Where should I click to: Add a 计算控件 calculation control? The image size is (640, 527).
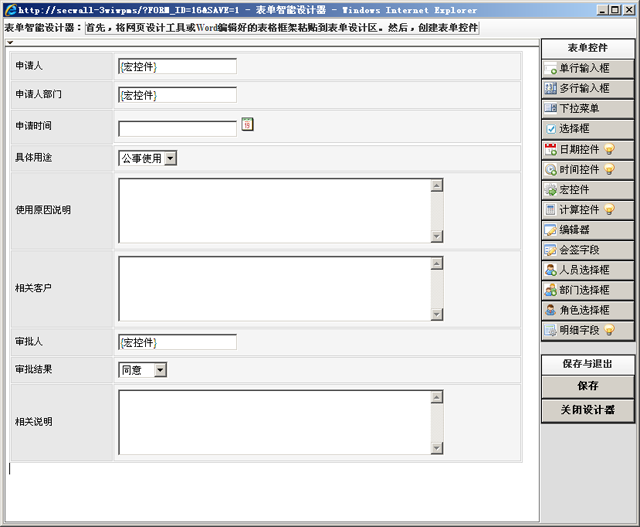[587, 210]
